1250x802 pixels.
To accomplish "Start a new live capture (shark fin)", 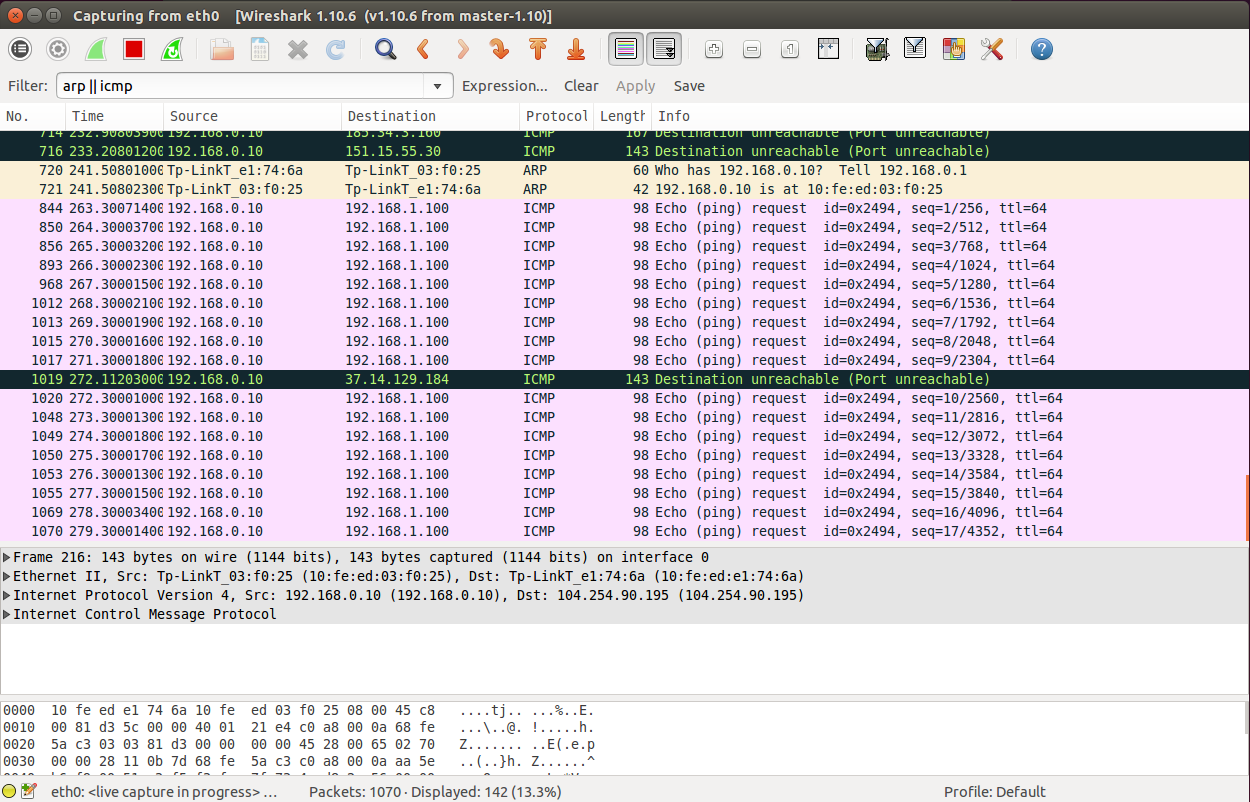I will pos(96,49).
